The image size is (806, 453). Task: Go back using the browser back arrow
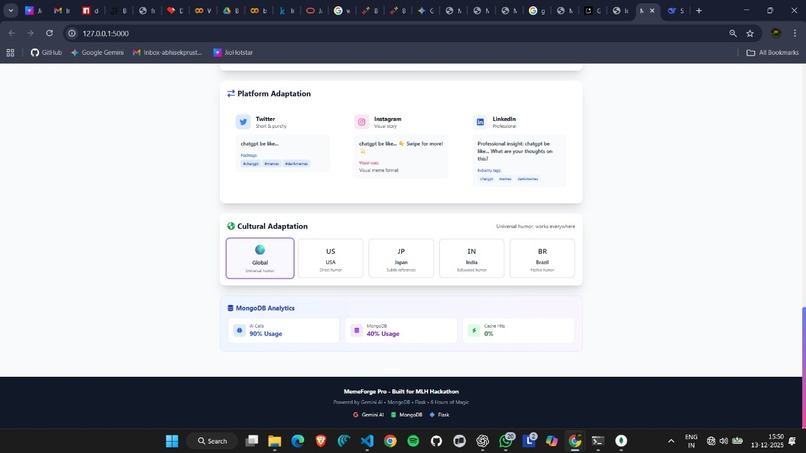(x=12, y=33)
